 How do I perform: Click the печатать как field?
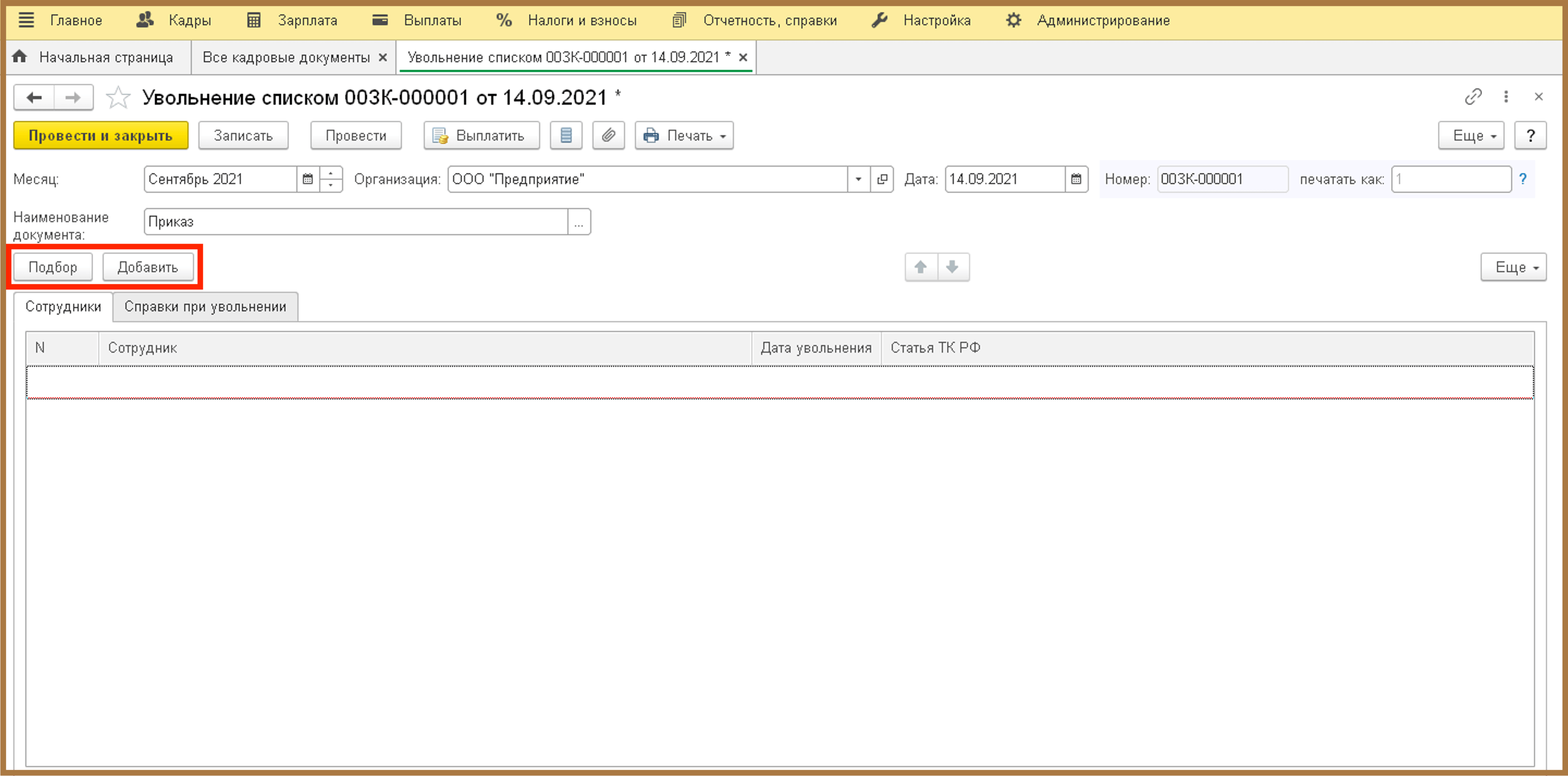[1451, 180]
